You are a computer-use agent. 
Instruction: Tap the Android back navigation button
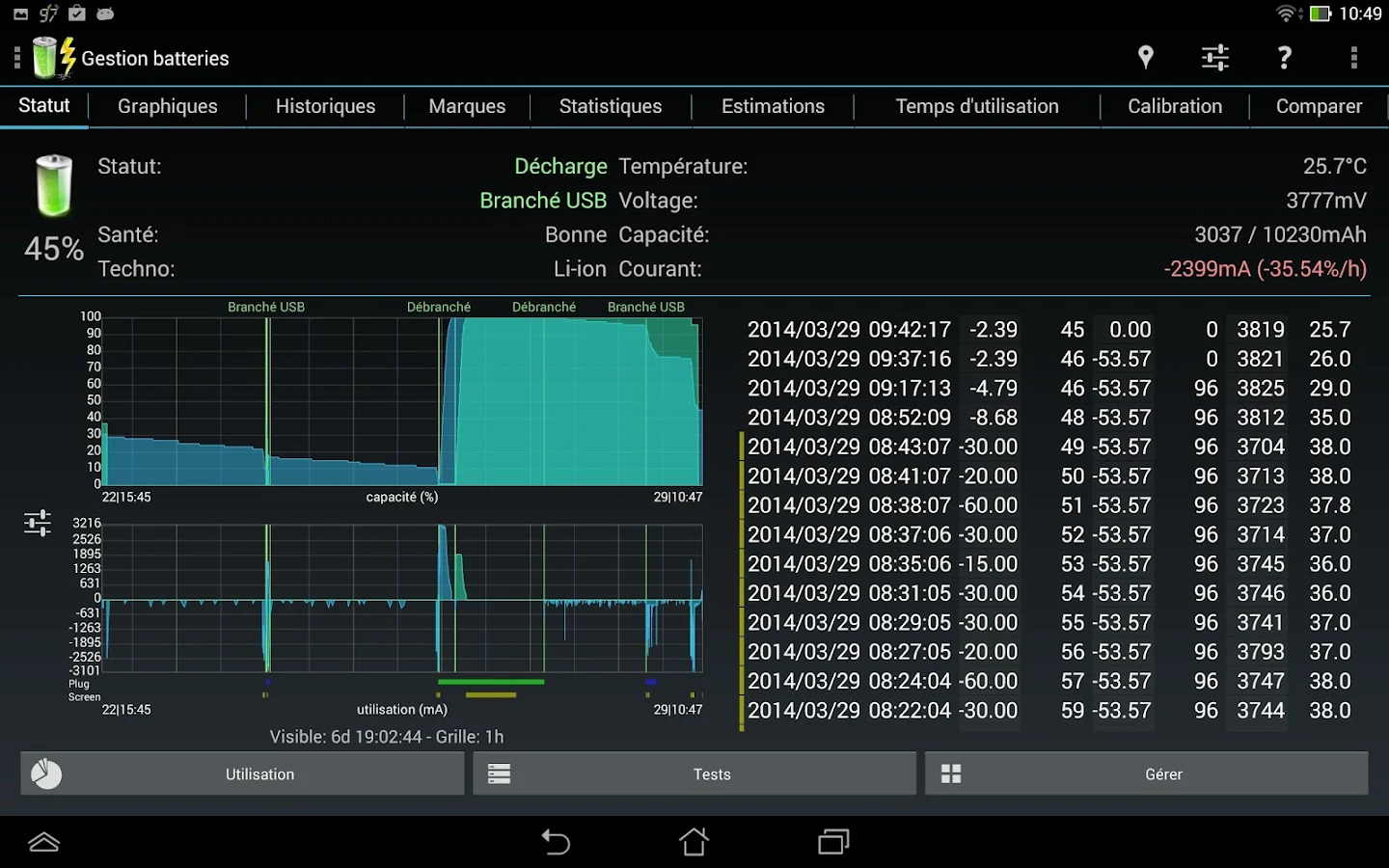coord(556,841)
